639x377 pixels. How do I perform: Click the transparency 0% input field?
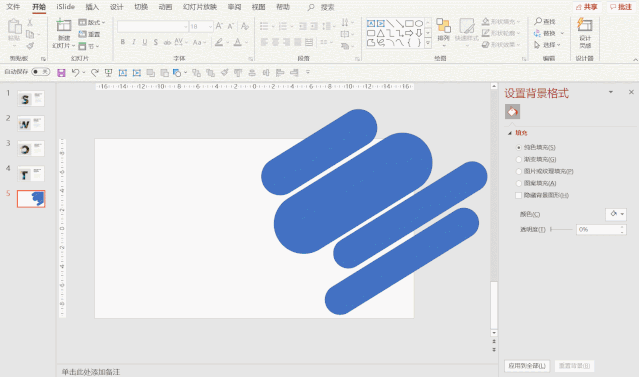(x=598, y=229)
